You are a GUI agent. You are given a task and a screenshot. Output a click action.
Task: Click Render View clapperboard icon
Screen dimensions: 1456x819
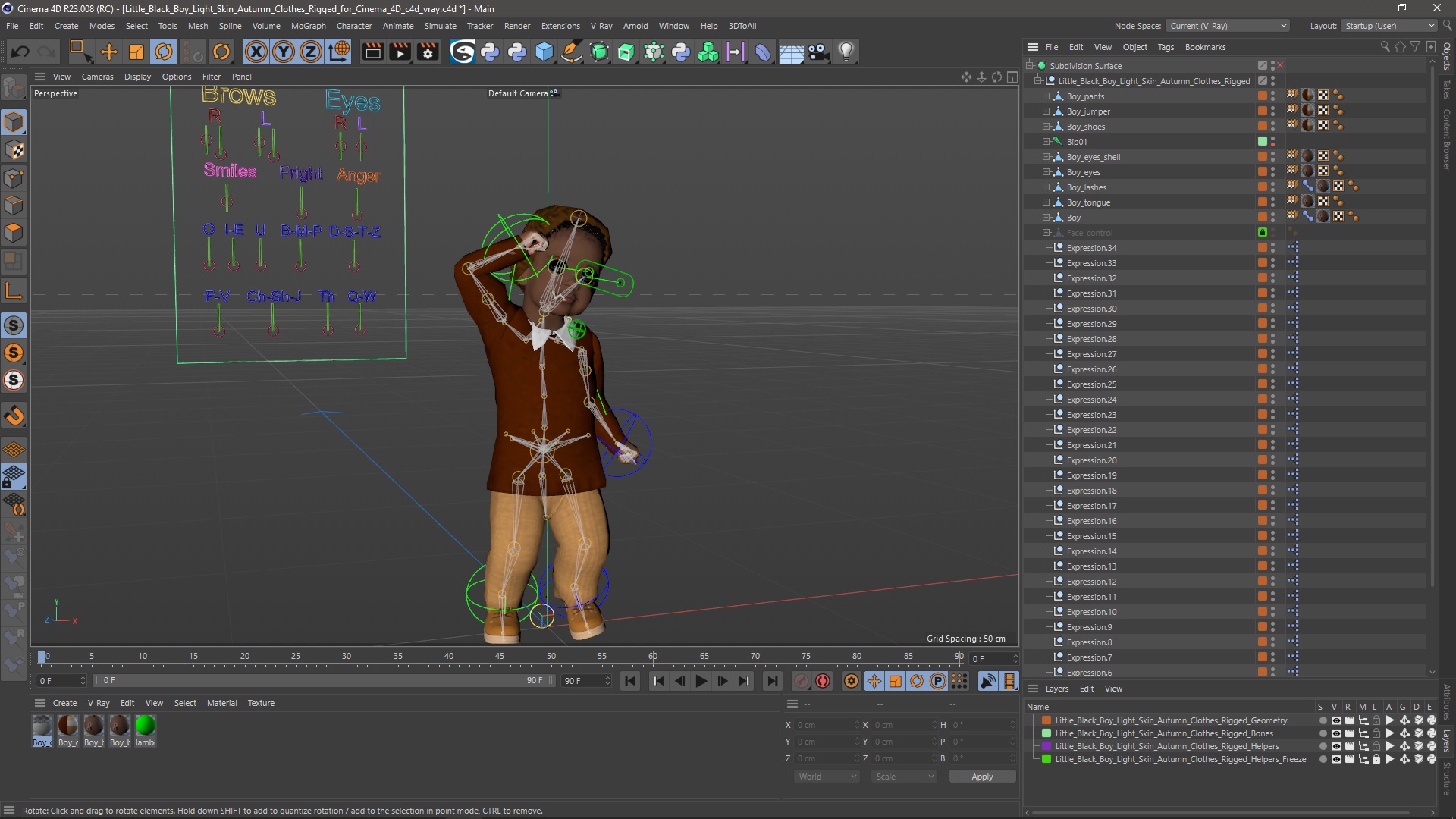coord(372,52)
